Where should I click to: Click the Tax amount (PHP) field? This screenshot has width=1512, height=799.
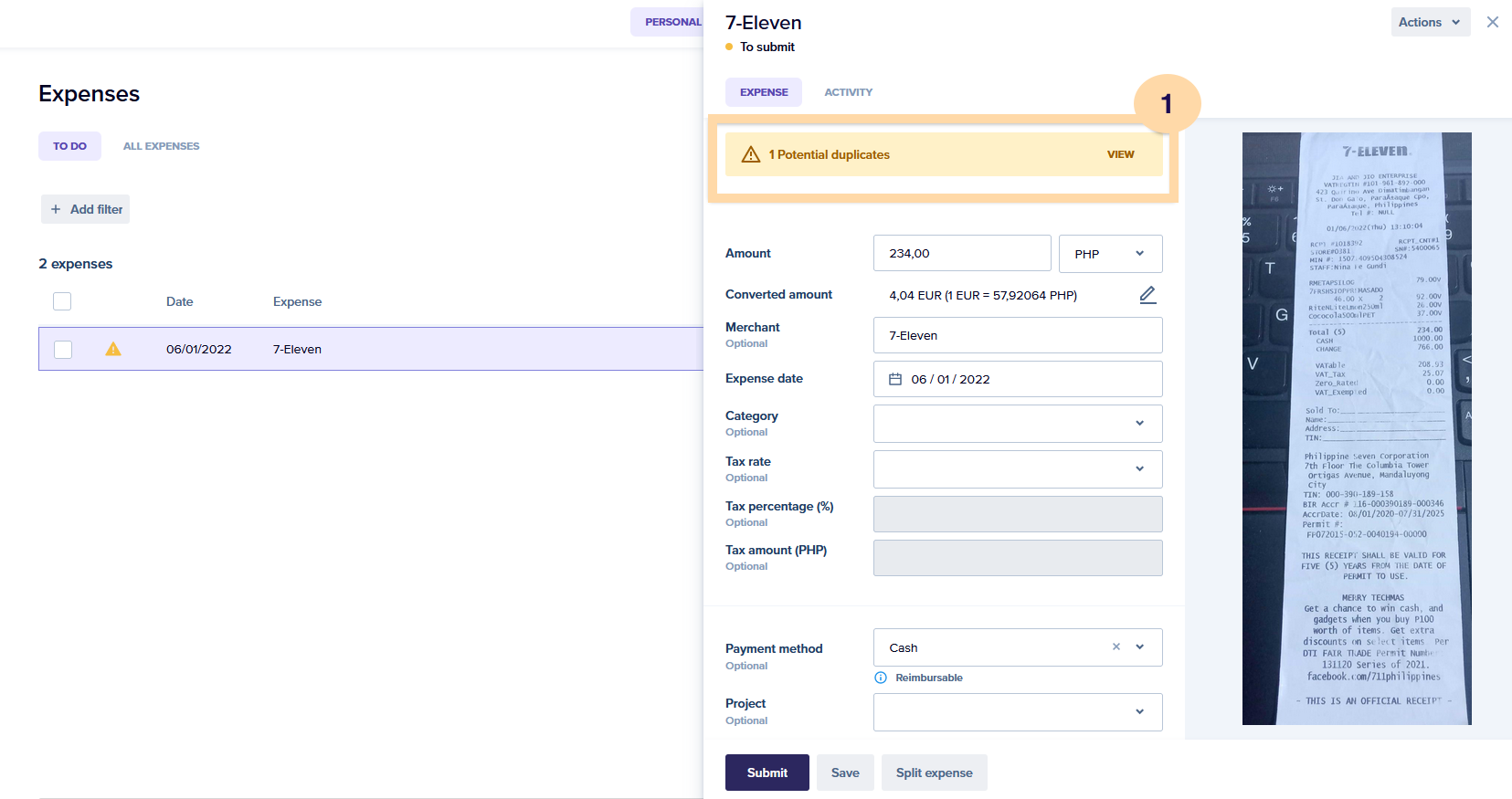click(x=1018, y=558)
